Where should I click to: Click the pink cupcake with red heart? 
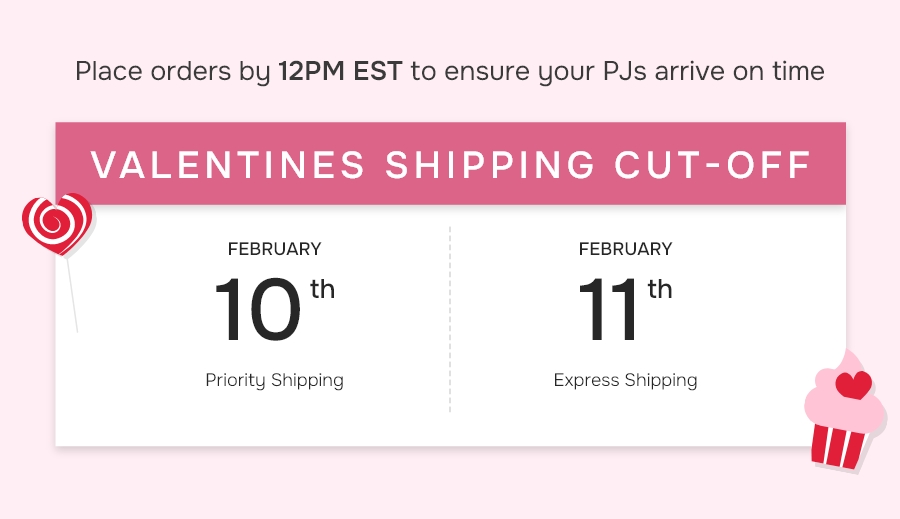[x=844, y=411]
